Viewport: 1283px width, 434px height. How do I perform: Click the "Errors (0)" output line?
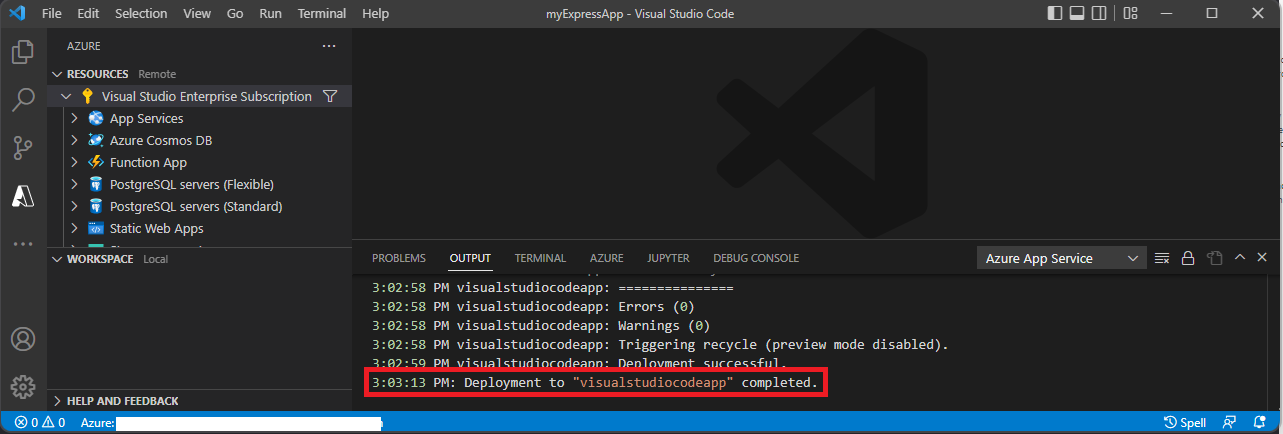pyautogui.click(x=533, y=307)
